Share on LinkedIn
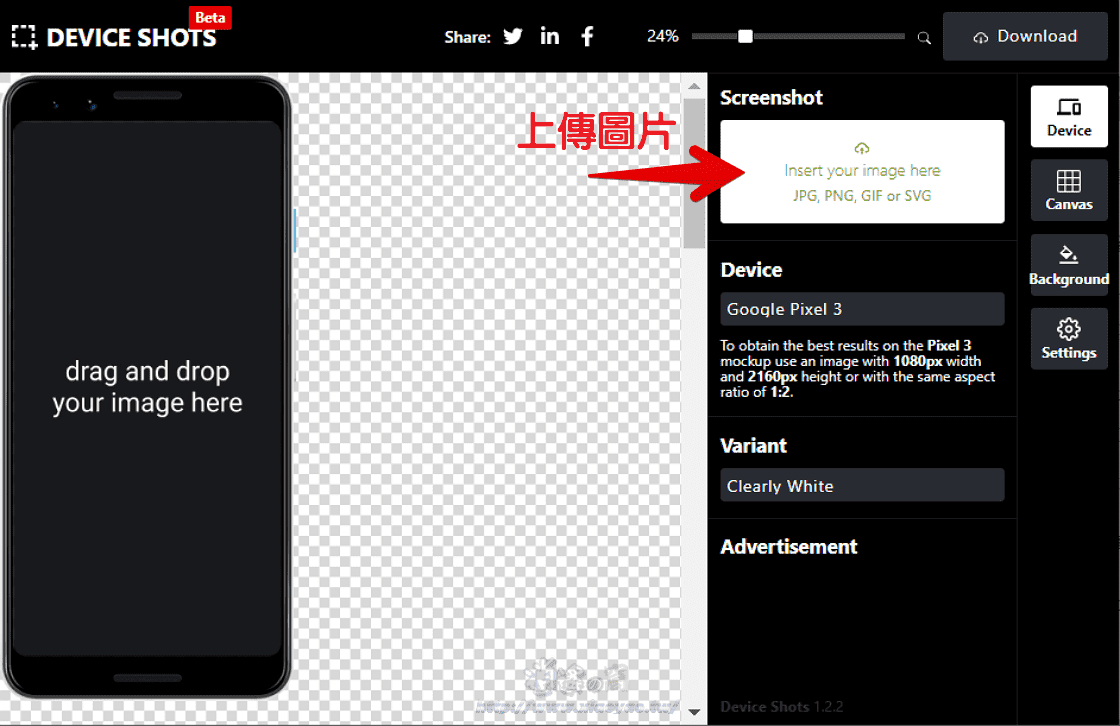1120x726 pixels. coord(549,36)
